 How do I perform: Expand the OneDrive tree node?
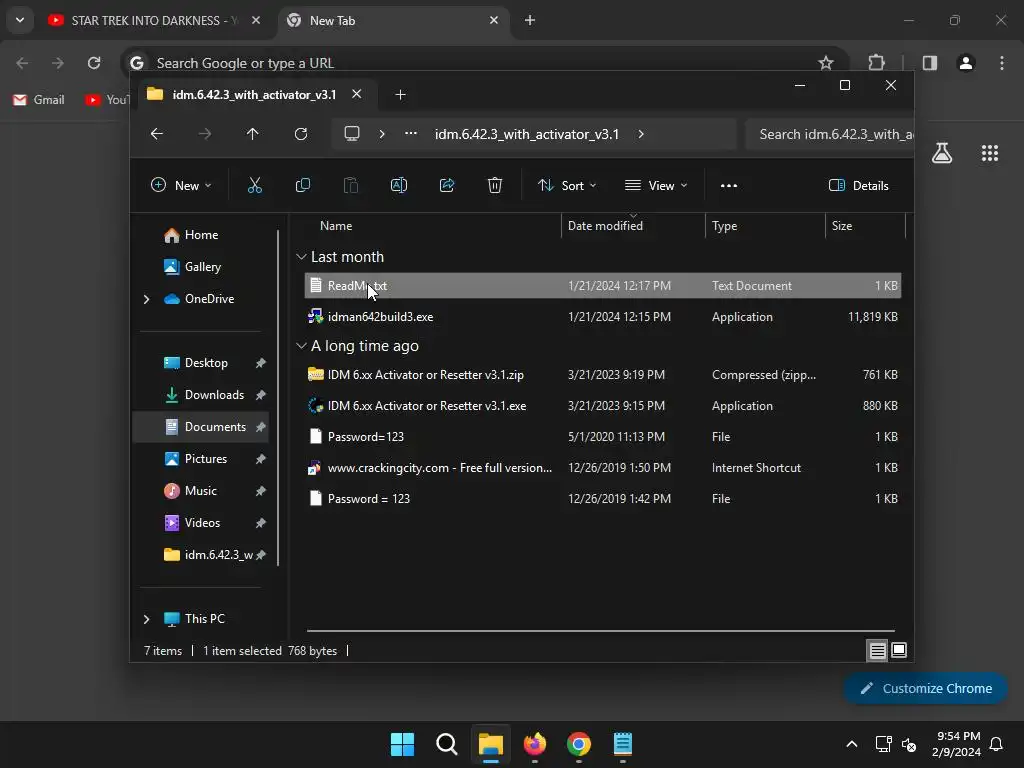coord(146,299)
